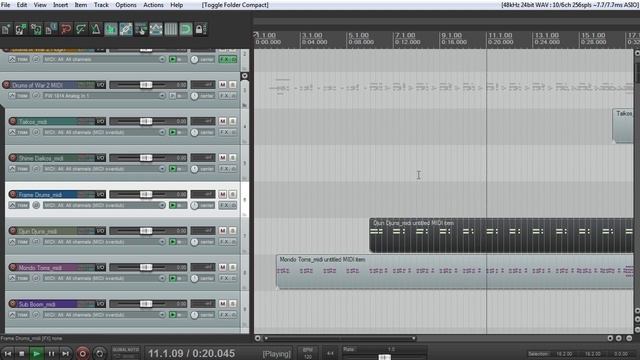Open I/O routing for Taikos_midi track

point(100,121)
